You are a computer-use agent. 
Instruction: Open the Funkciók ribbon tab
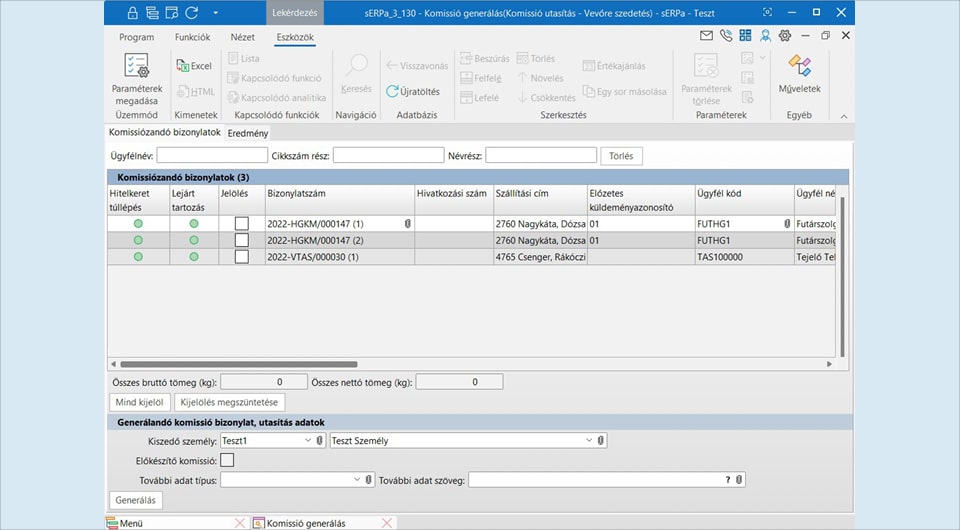click(192, 37)
